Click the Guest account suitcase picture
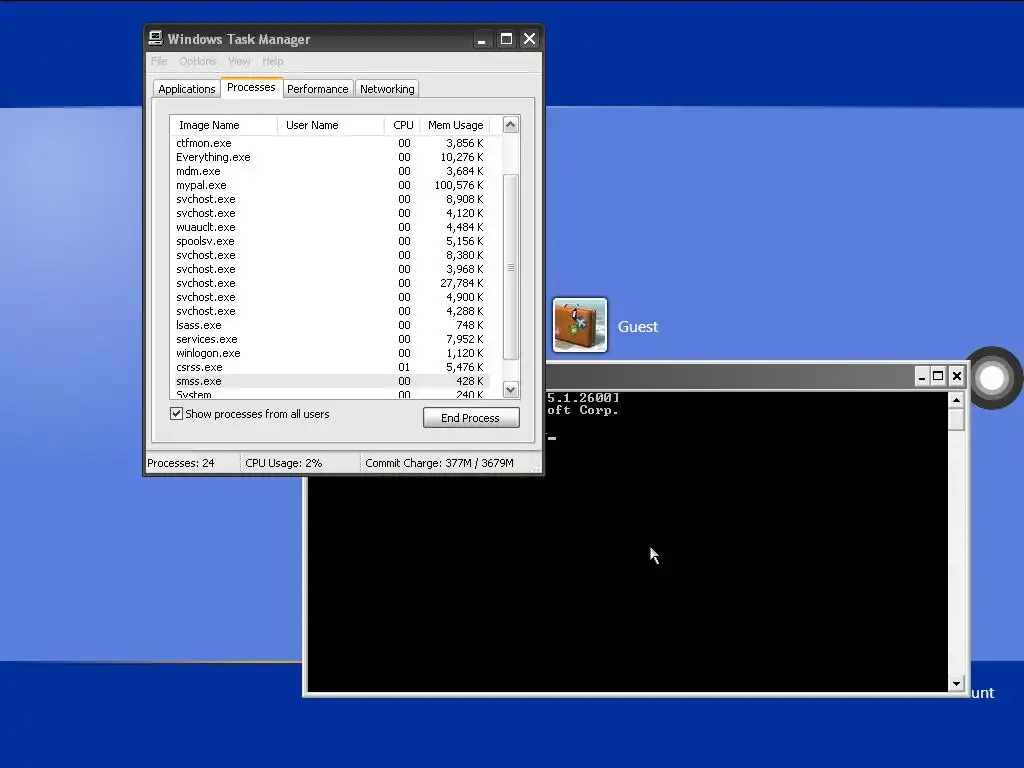Viewport: 1024px width, 768px height. tap(580, 325)
